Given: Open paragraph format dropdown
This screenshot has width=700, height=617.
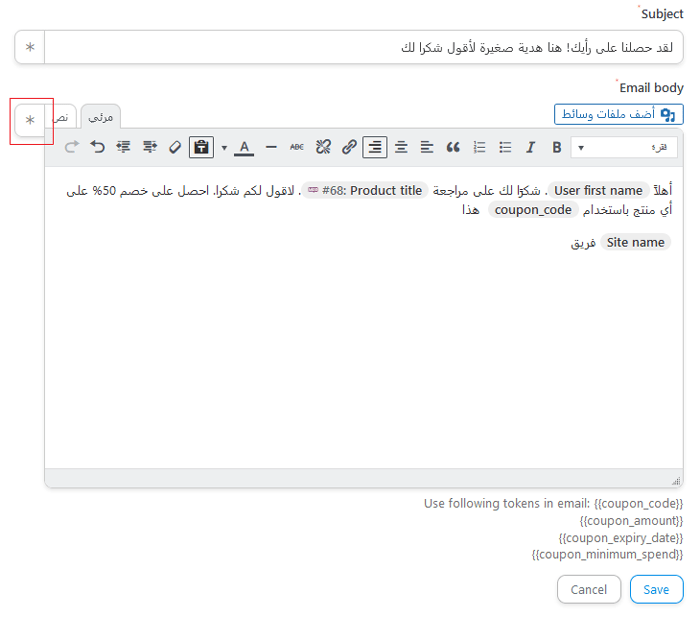Looking at the screenshot, I should click(x=624, y=147).
